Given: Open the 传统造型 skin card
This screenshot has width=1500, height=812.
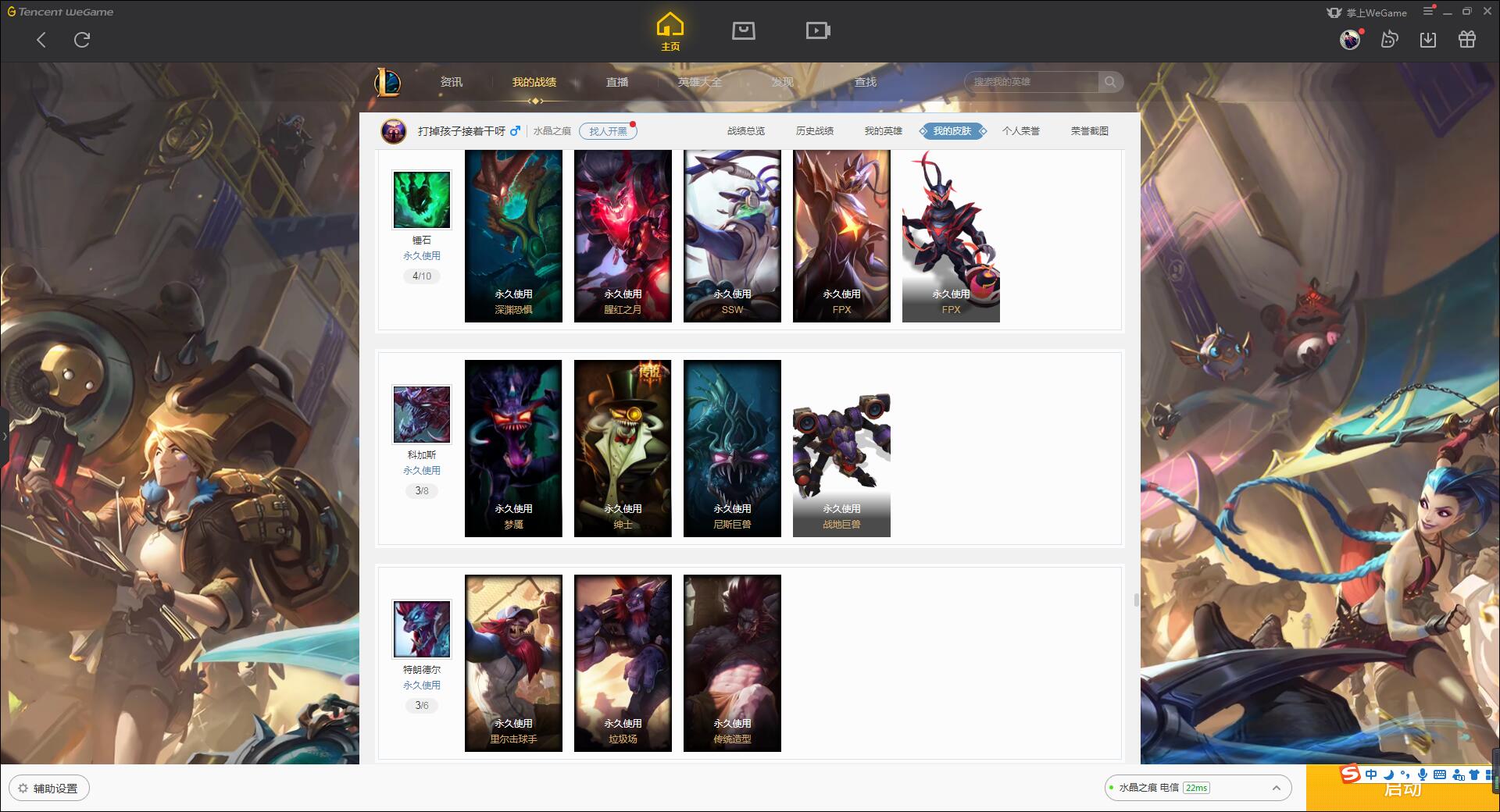Looking at the screenshot, I should click(x=732, y=663).
